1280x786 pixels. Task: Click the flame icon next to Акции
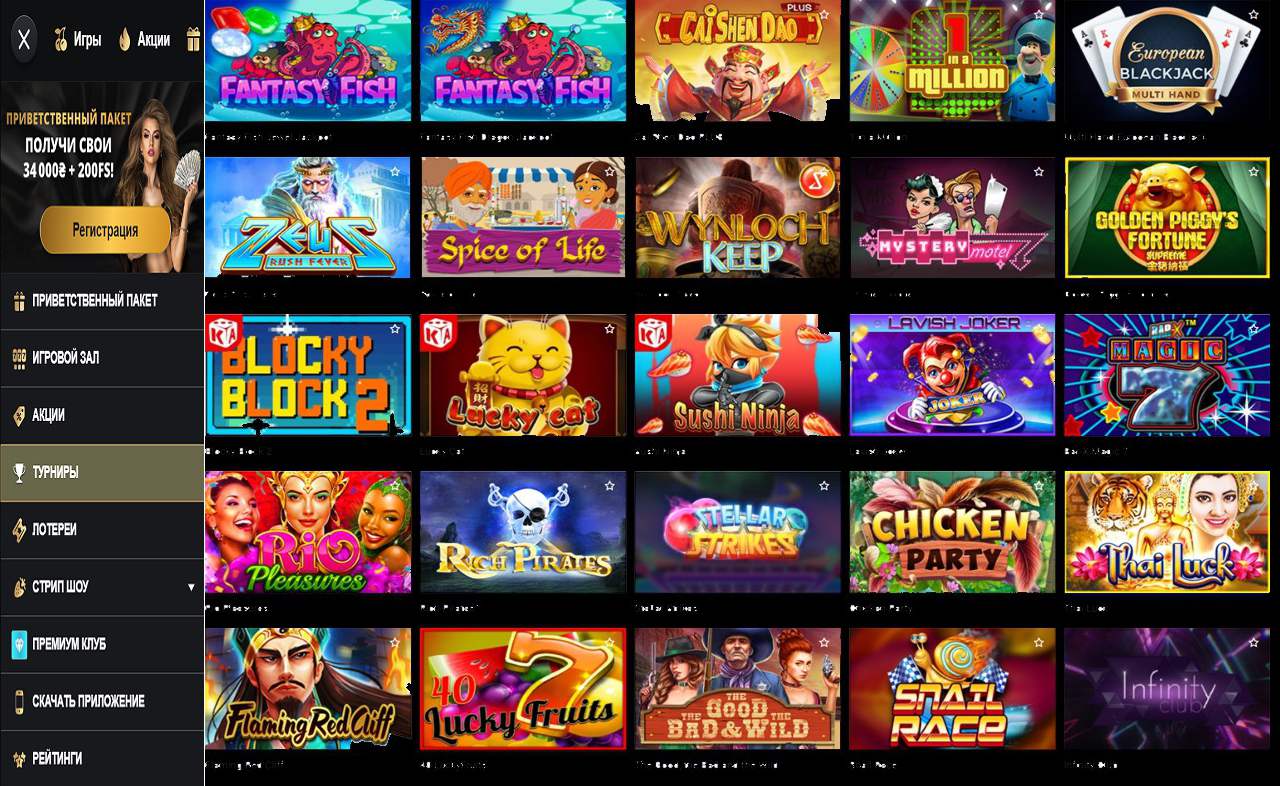[x=125, y=40]
